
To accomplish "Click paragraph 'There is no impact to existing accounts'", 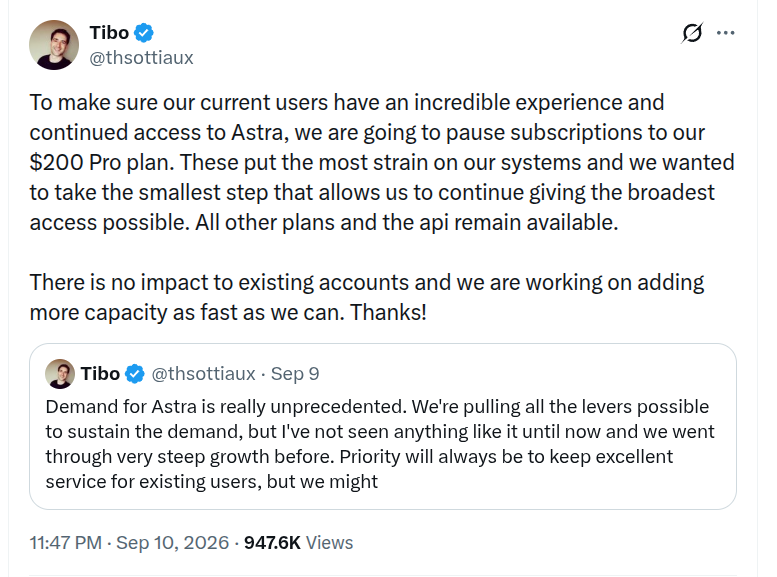I will click(x=367, y=297).
